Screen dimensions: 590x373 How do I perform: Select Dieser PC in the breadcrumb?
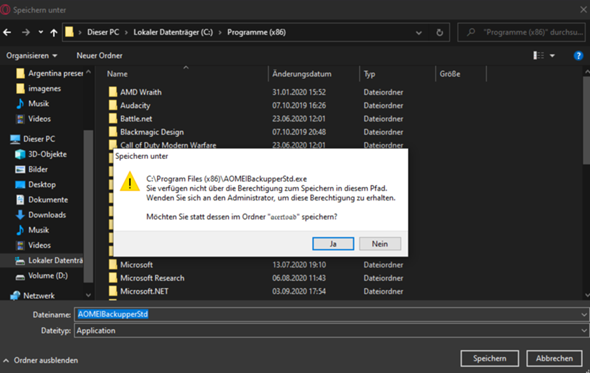pyautogui.click(x=103, y=32)
